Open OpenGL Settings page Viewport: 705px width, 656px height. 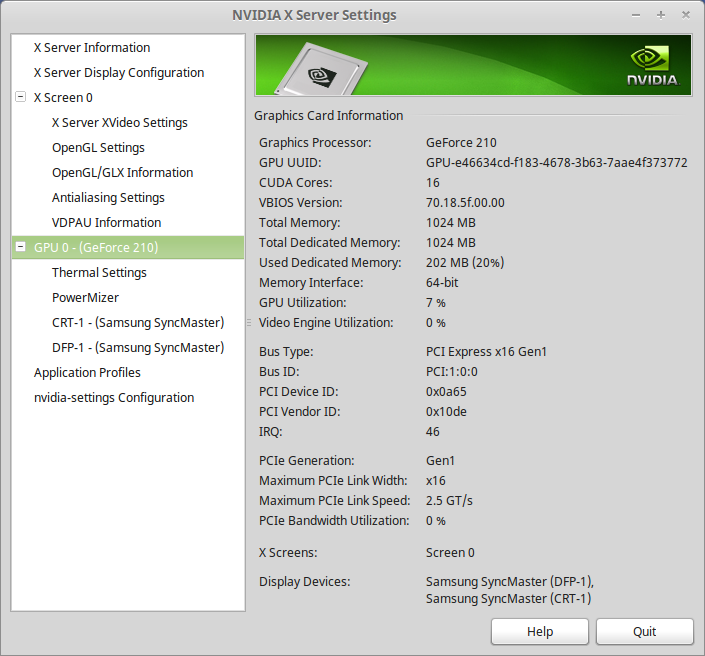click(x=98, y=148)
